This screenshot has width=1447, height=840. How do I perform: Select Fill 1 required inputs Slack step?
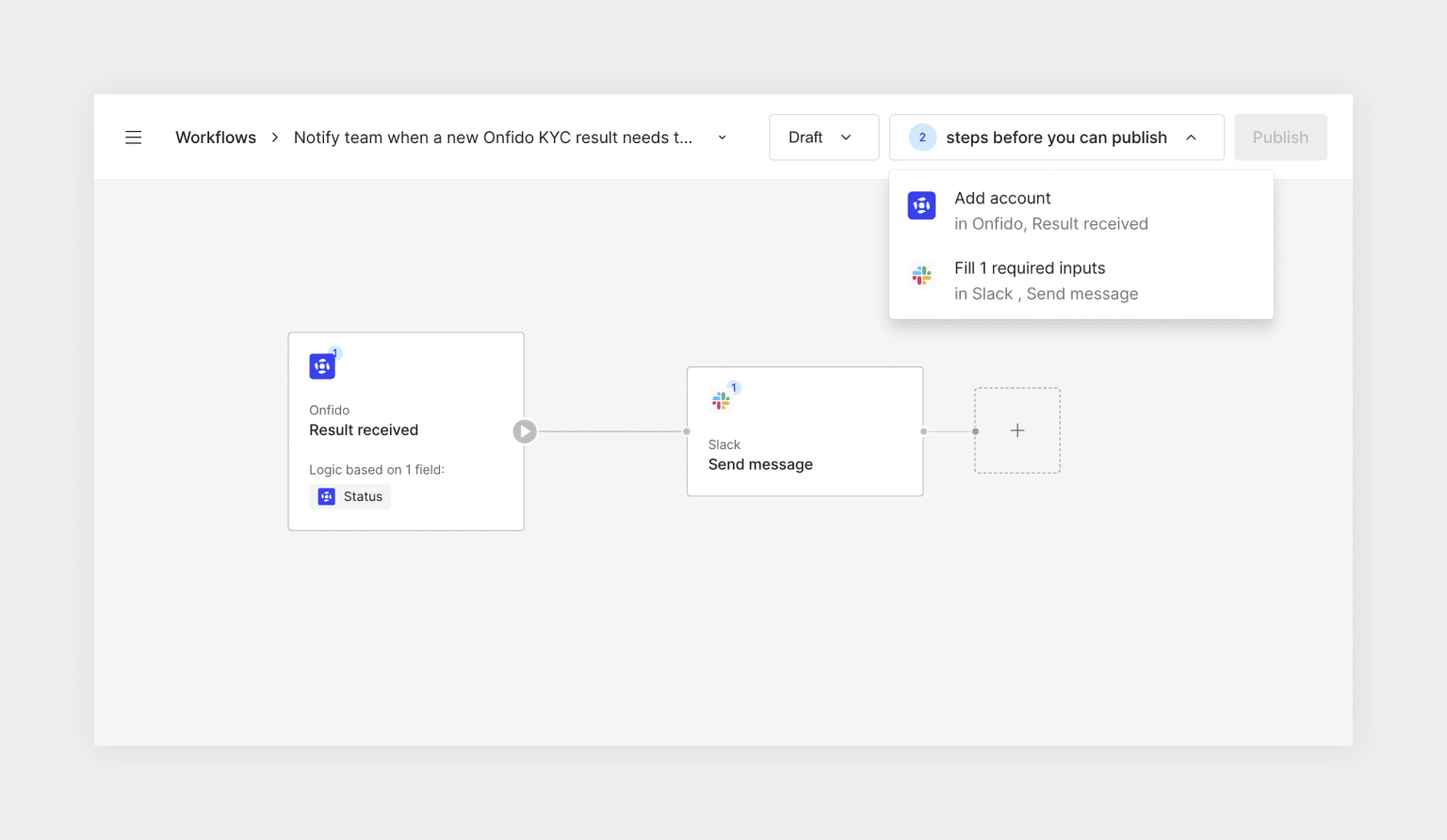[1081, 281]
